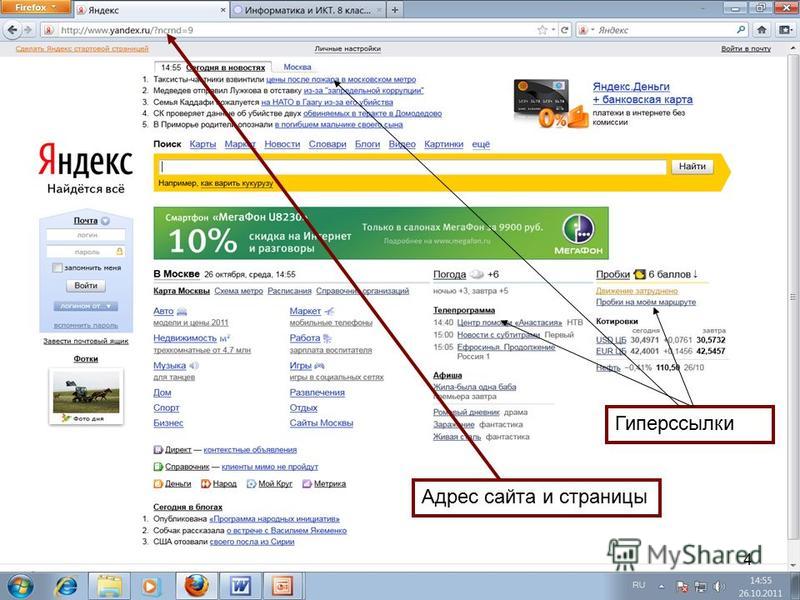Viewport: 800px width, 600px height.
Task: Reload the page with the refresh icon
Action: (x=564, y=30)
